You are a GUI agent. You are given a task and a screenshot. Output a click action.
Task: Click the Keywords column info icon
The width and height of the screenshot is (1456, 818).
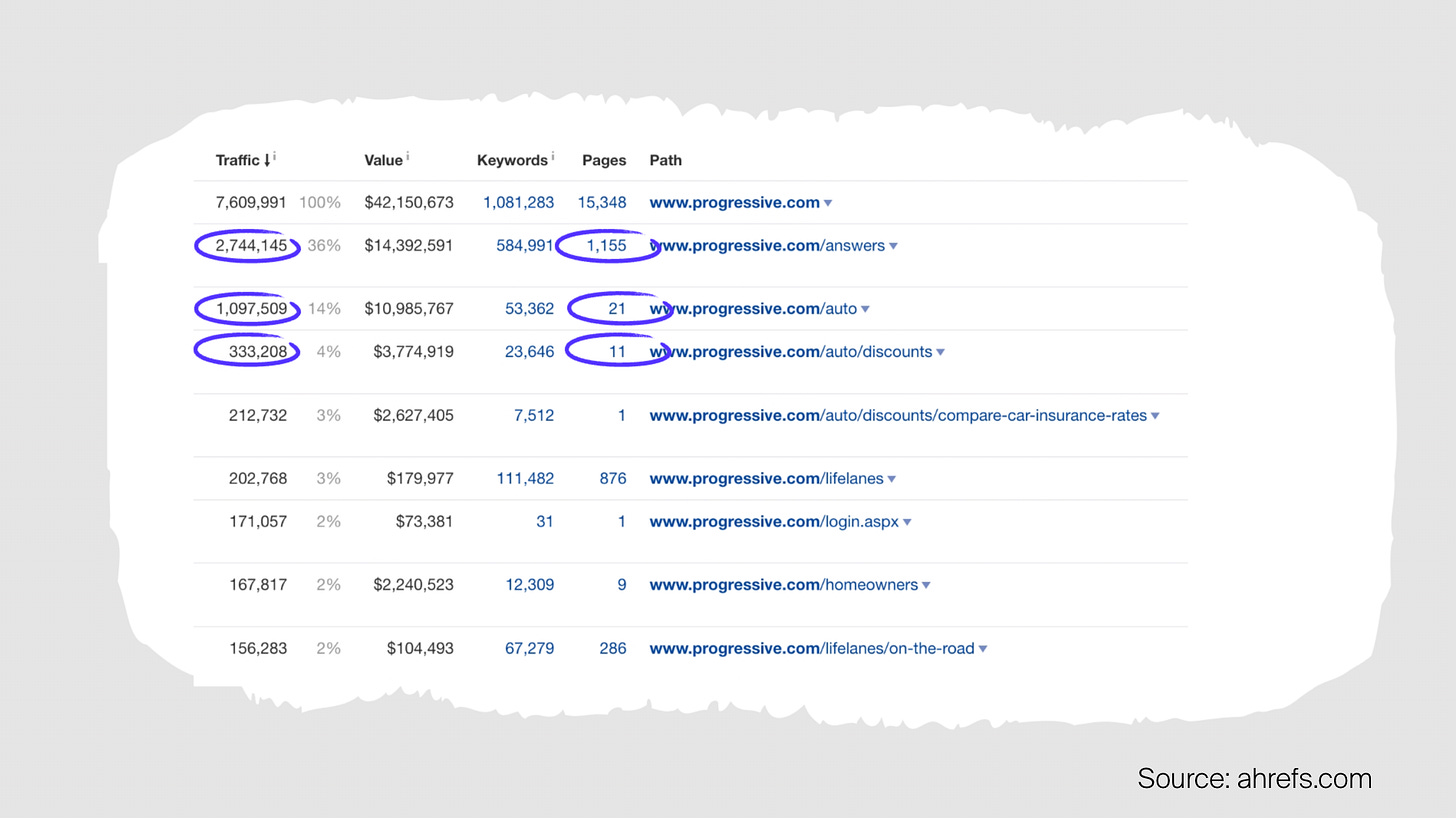click(x=554, y=157)
